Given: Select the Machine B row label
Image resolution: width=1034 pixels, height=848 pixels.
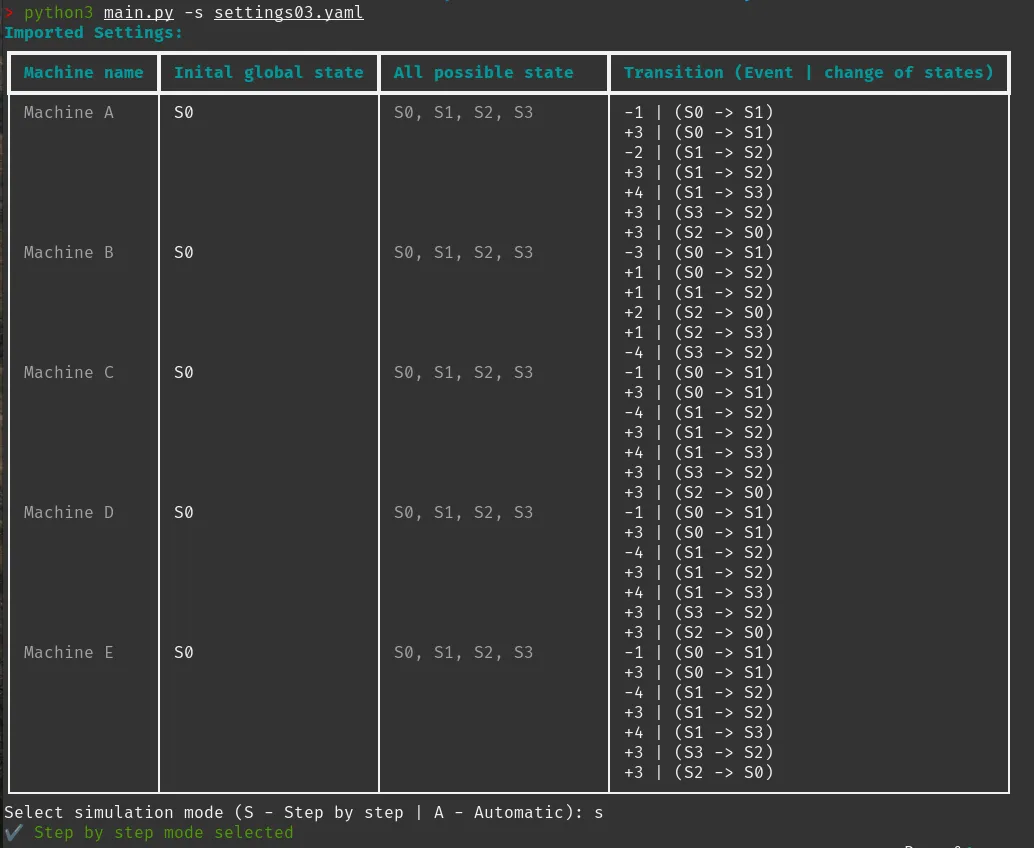Looking at the screenshot, I should [69, 253].
